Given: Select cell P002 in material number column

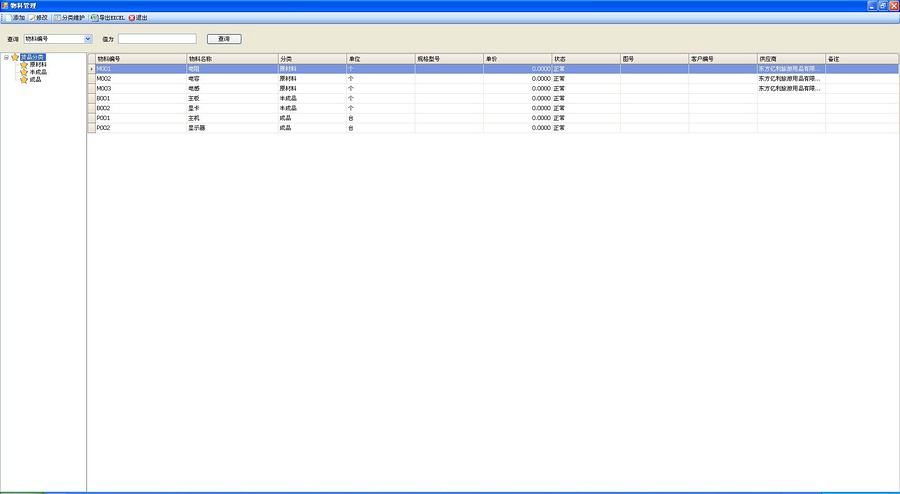Looking at the screenshot, I should click(x=141, y=127).
